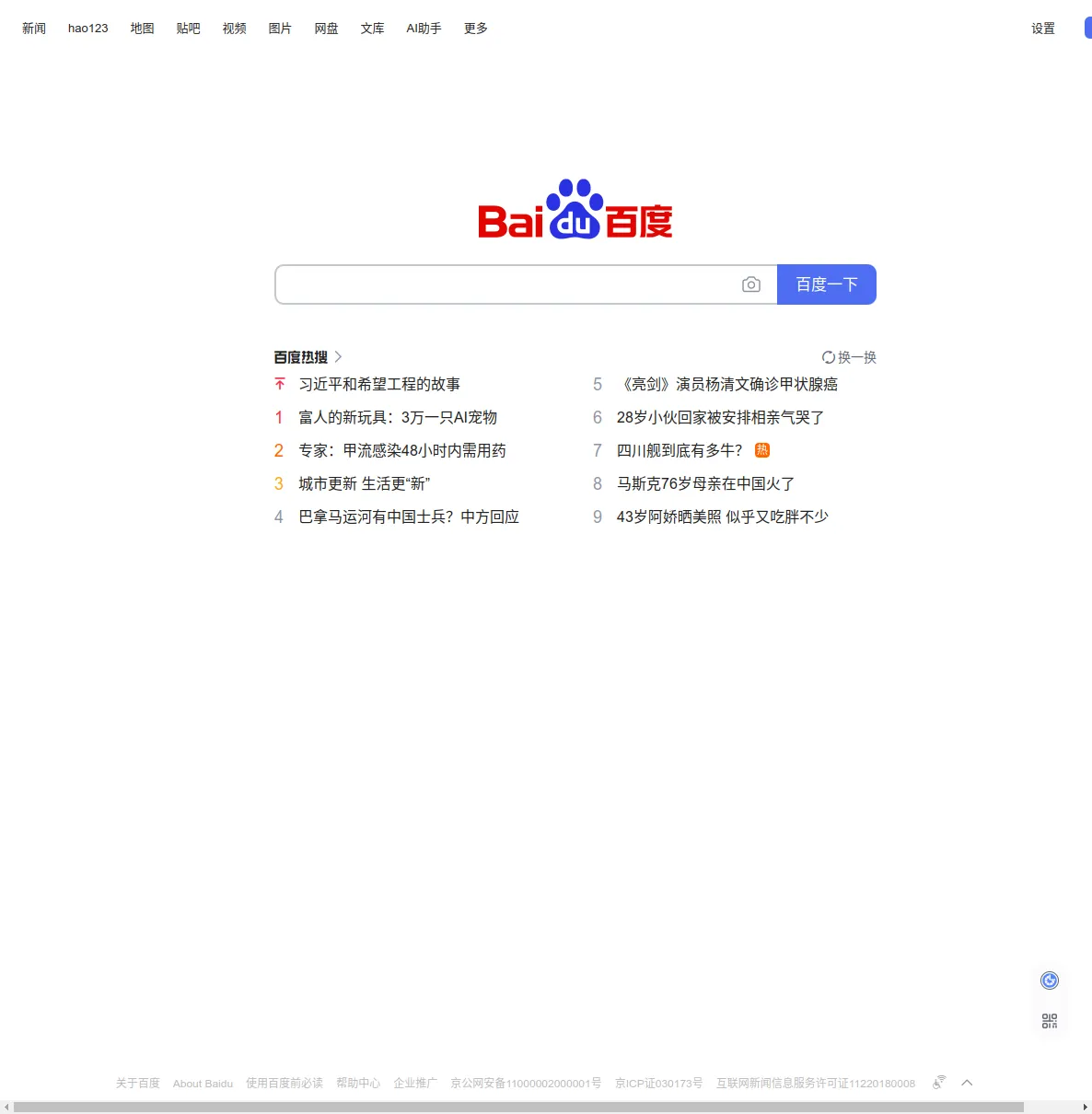Open 专家：甲流感染48小时内需用药
The image size is (1092, 1114).
(402, 450)
